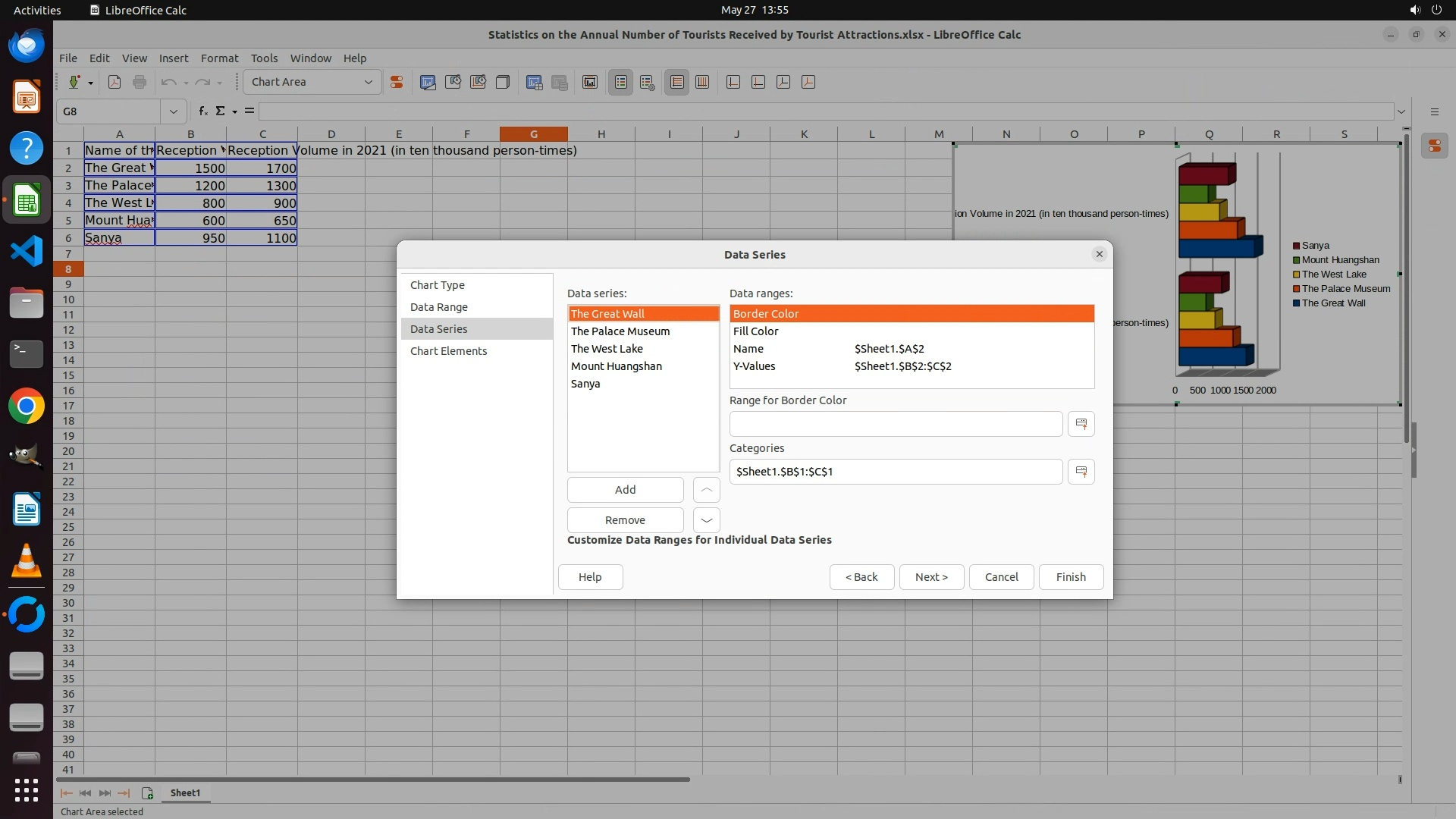Open the Chart Area element dropdown
This screenshot has height=819, width=1456.
368,82
